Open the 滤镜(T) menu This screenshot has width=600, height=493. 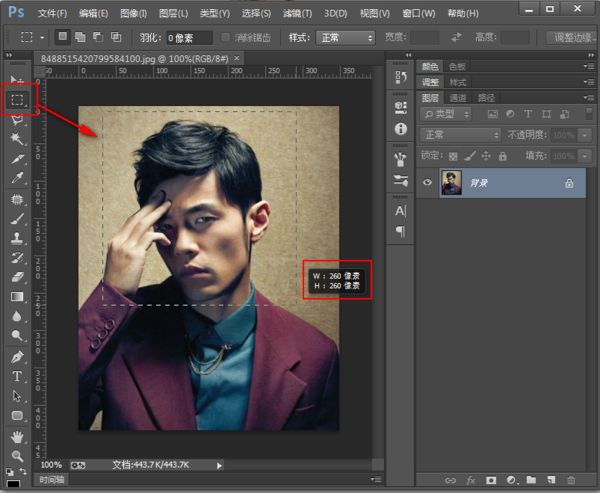point(297,13)
